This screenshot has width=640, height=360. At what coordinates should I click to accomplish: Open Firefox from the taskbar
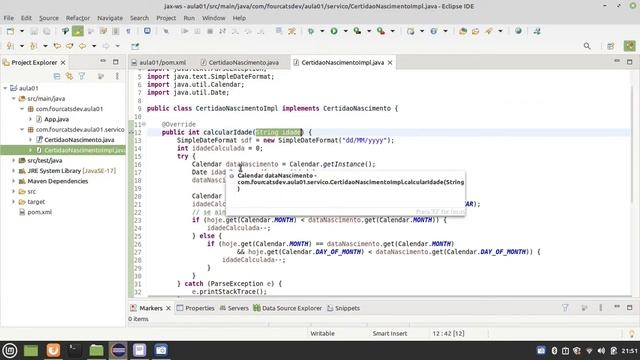53,350
